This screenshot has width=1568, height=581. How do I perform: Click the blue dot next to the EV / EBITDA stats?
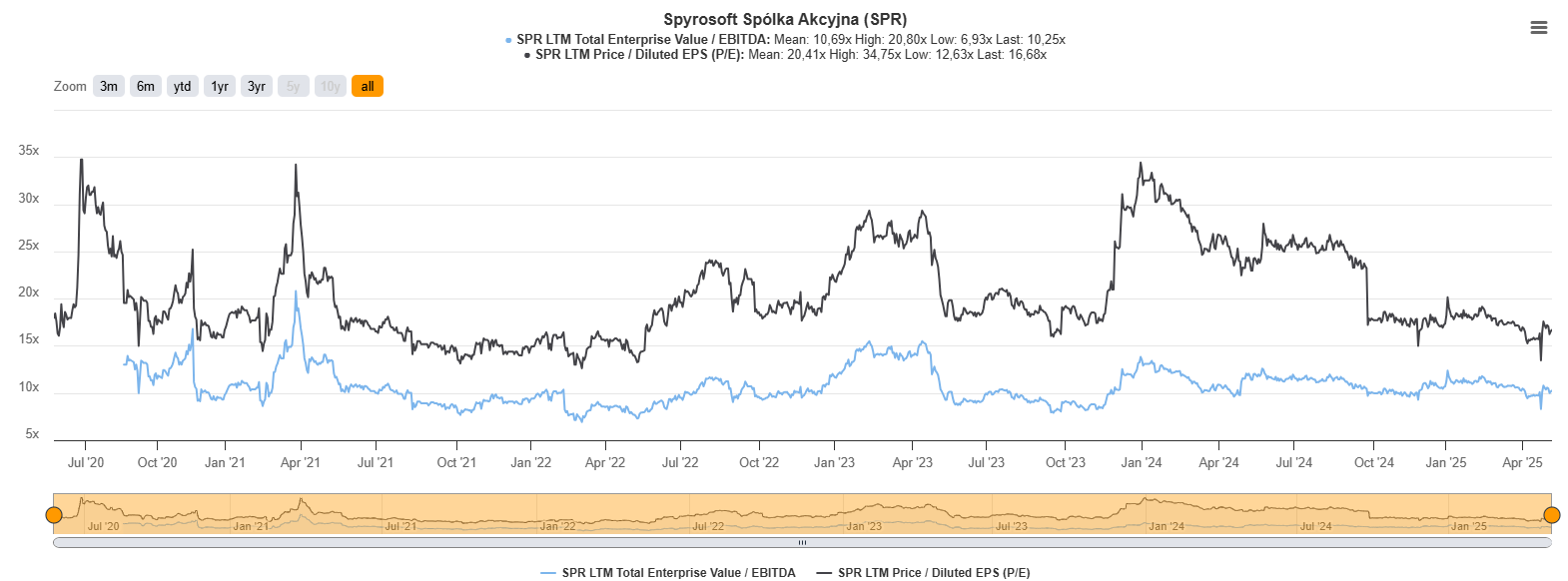point(508,41)
